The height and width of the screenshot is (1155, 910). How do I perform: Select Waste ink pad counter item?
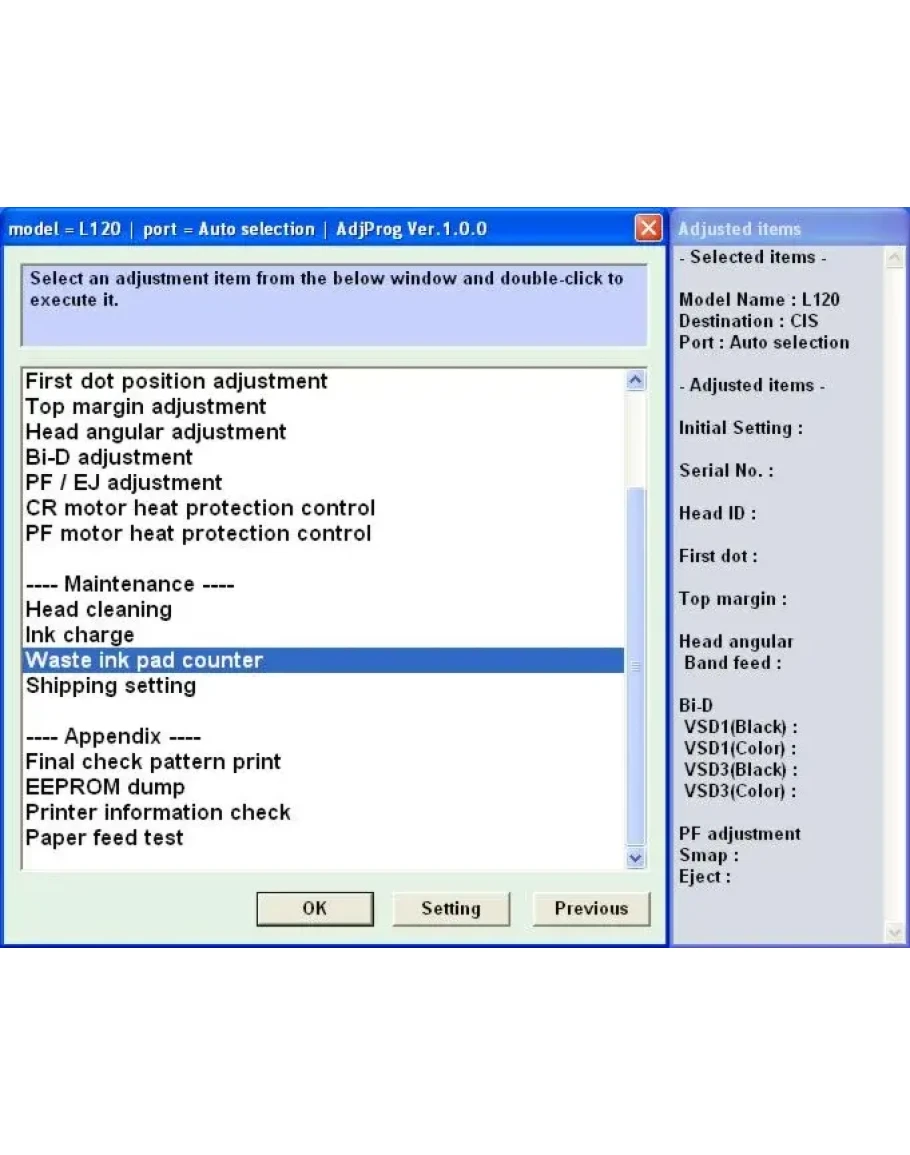[144, 660]
